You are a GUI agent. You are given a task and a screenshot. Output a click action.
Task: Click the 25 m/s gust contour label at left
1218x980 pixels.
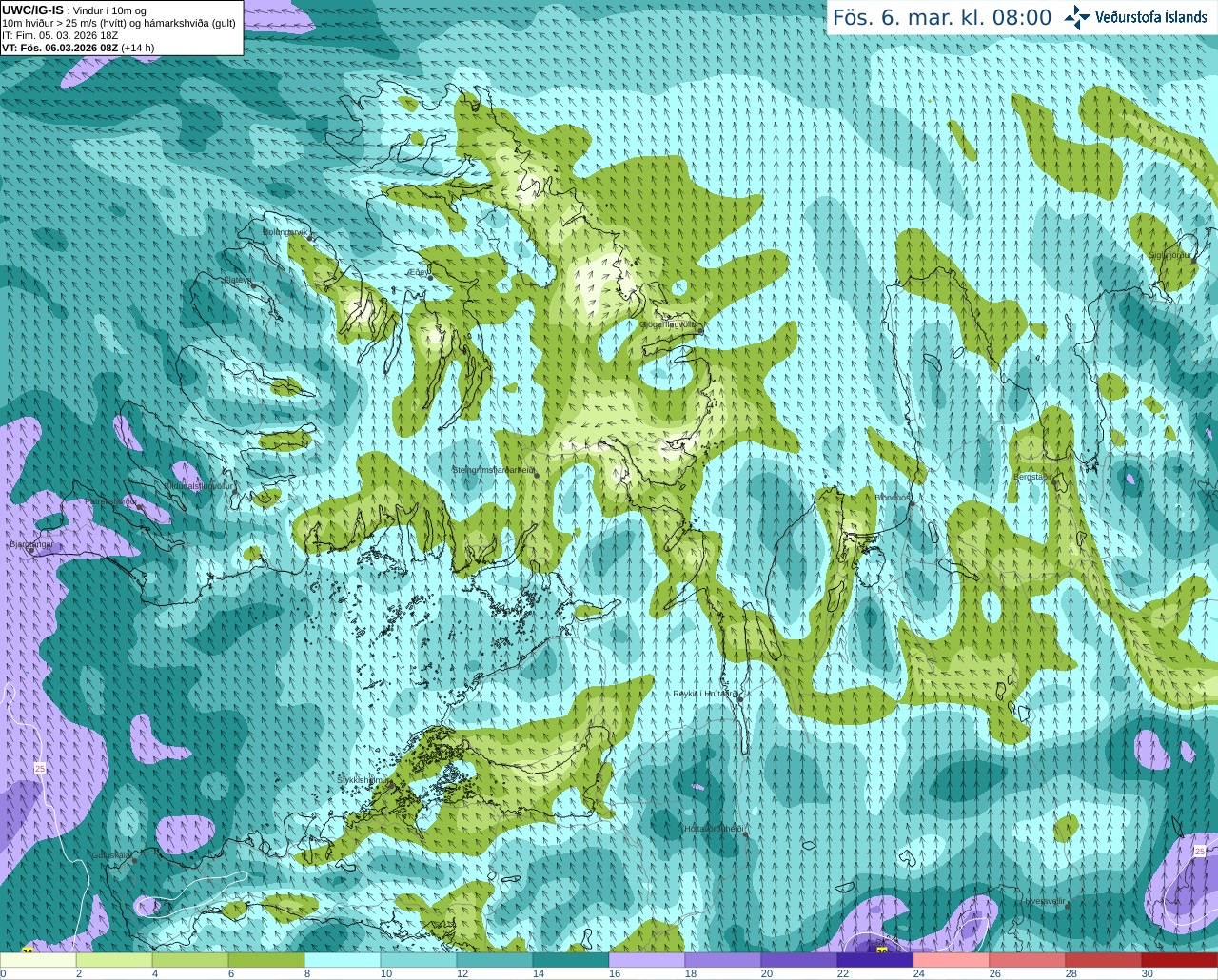pos(40,768)
